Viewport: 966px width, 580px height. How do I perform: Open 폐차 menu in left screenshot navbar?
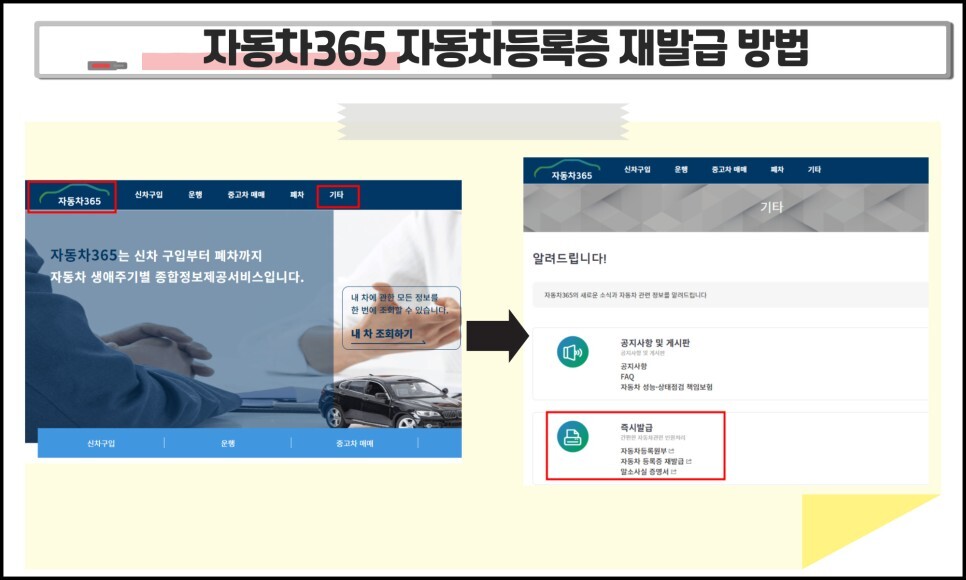[297, 195]
